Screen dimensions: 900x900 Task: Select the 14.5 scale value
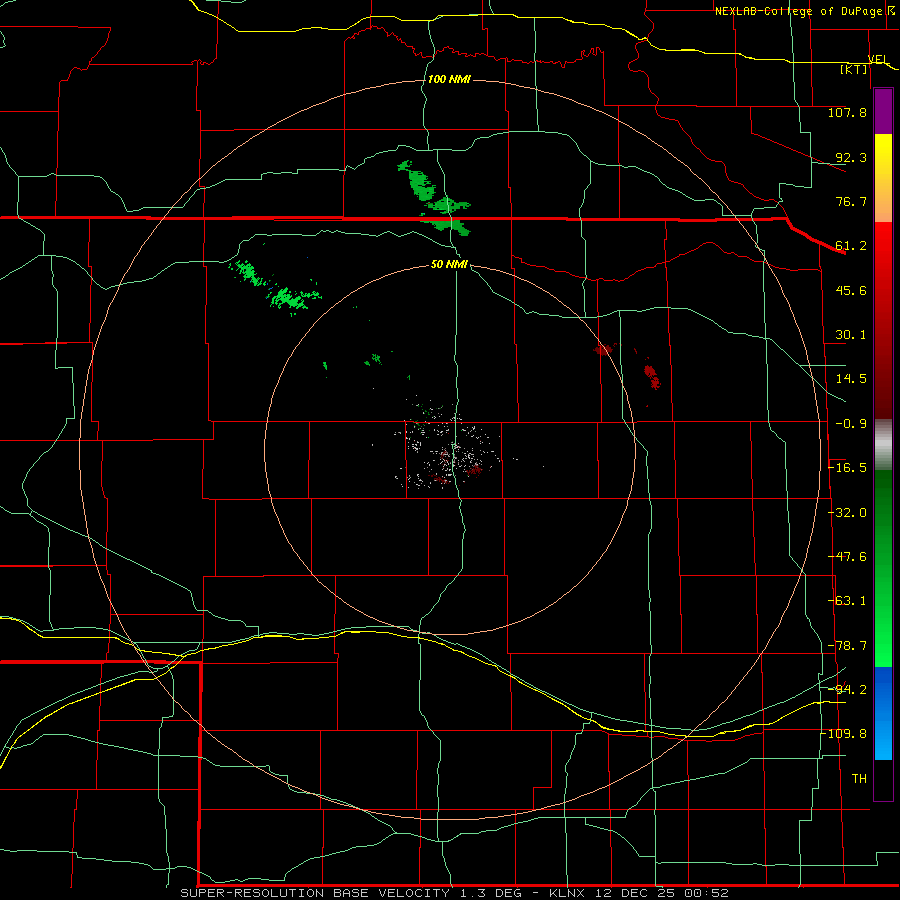click(851, 379)
